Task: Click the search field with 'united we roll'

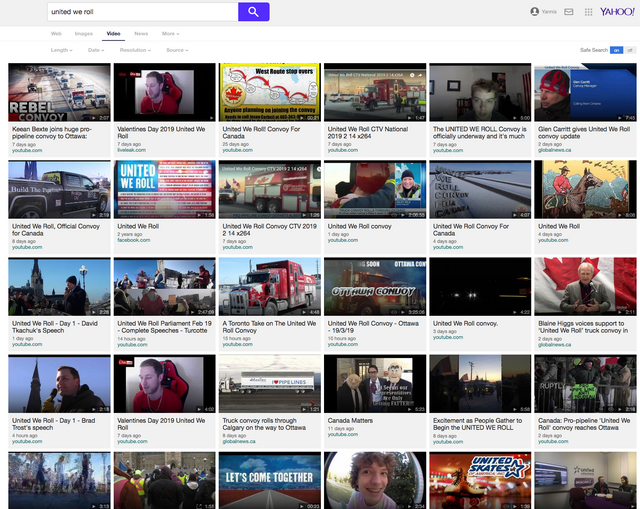Action: pos(142,12)
